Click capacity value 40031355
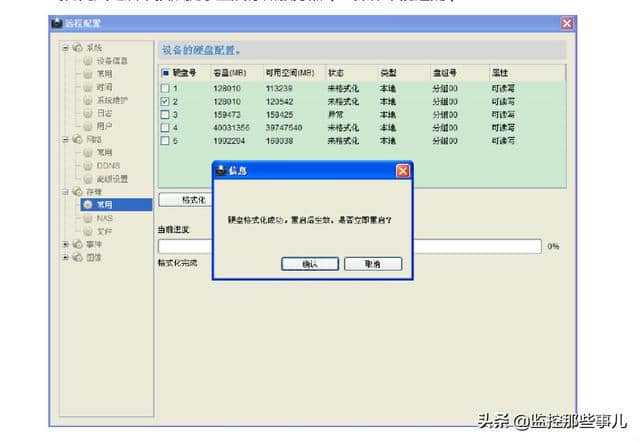The width and height of the screenshot is (640, 442). pos(231,128)
